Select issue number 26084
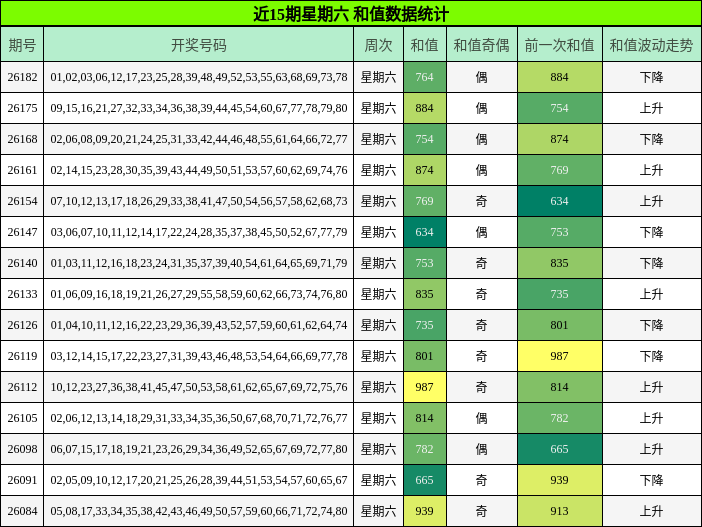 [x=22, y=511]
